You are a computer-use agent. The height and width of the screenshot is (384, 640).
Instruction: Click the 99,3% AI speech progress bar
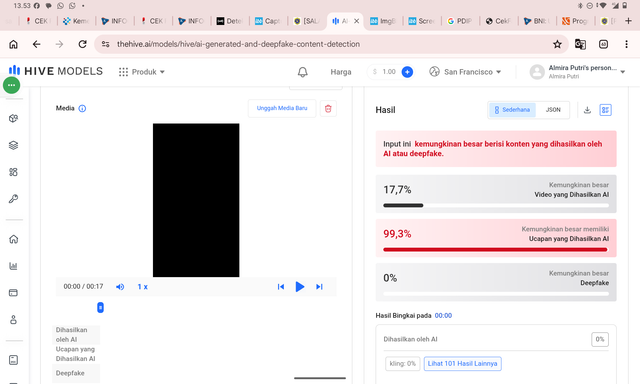coord(496,249)
